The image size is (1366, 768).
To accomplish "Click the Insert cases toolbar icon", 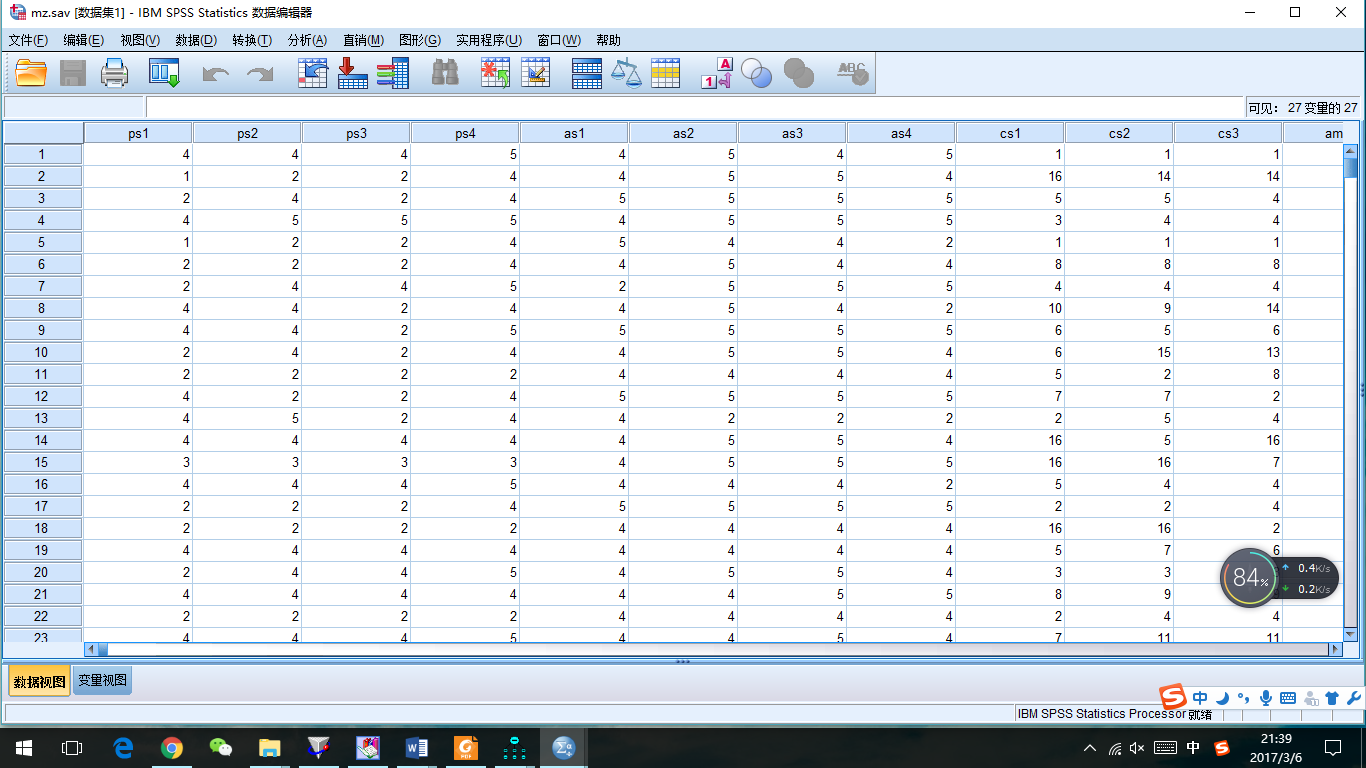I will (x=496, y=73).
